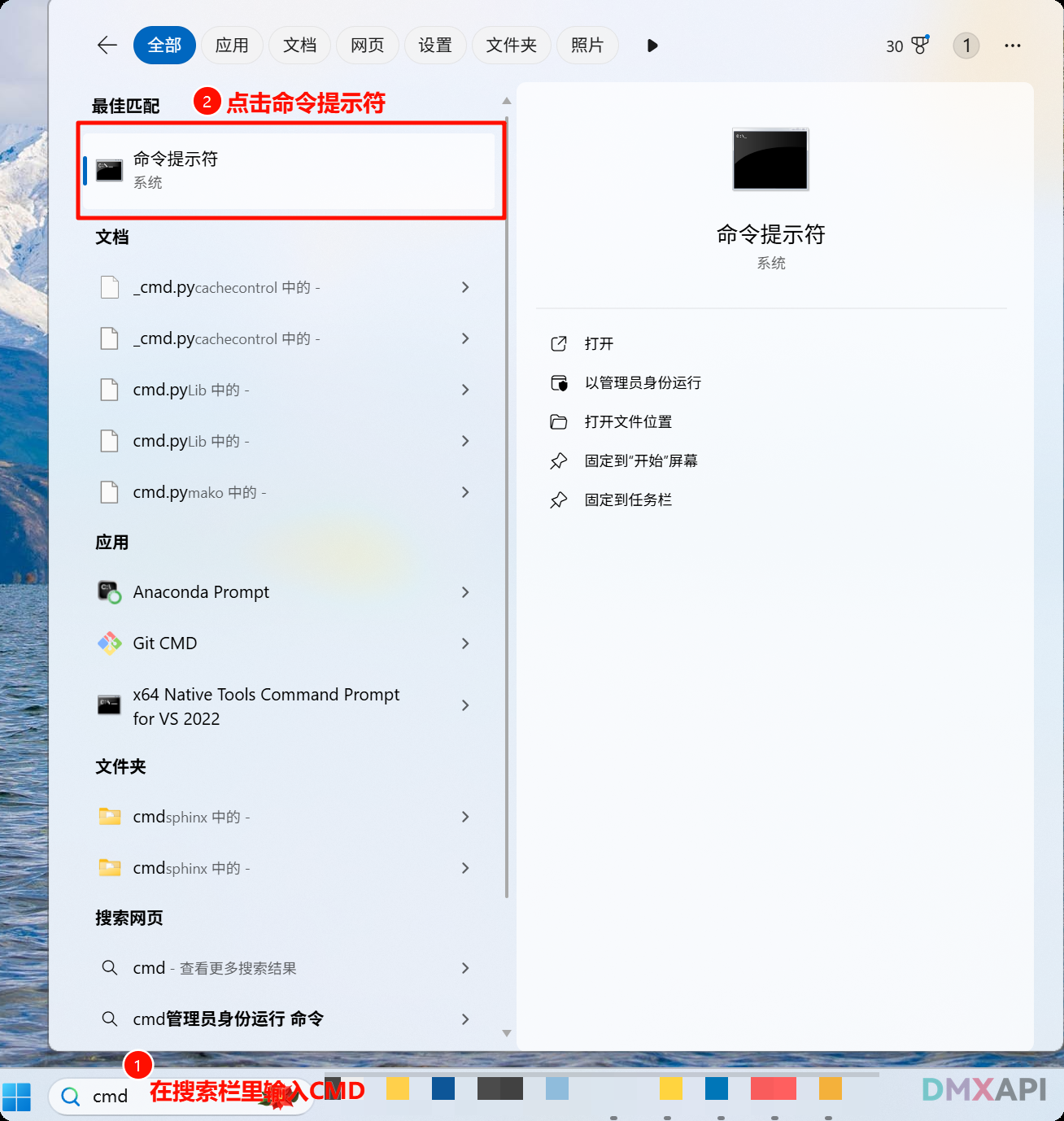Switch to the 设置 filter tab
1064x1121 pixels.
pos(435,46)
